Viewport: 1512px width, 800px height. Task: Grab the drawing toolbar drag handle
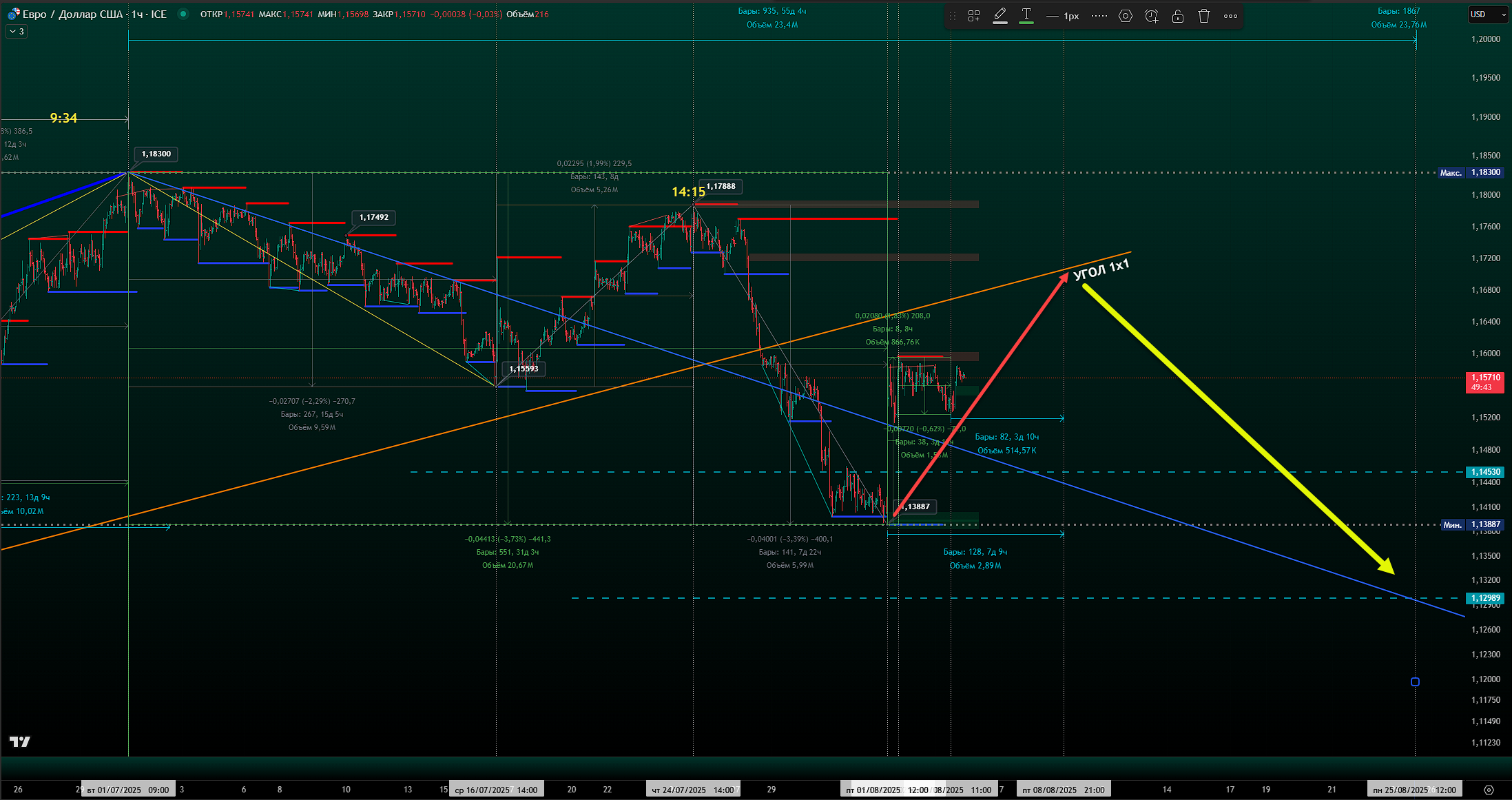[953, 16]
